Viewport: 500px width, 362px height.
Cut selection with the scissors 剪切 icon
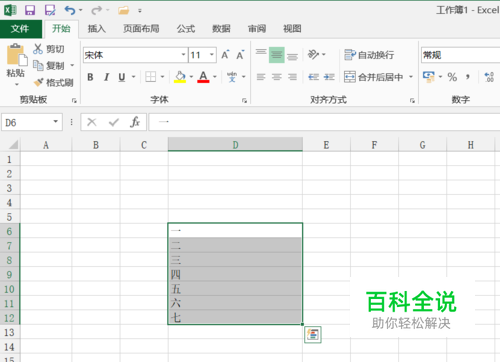(38, 49)
